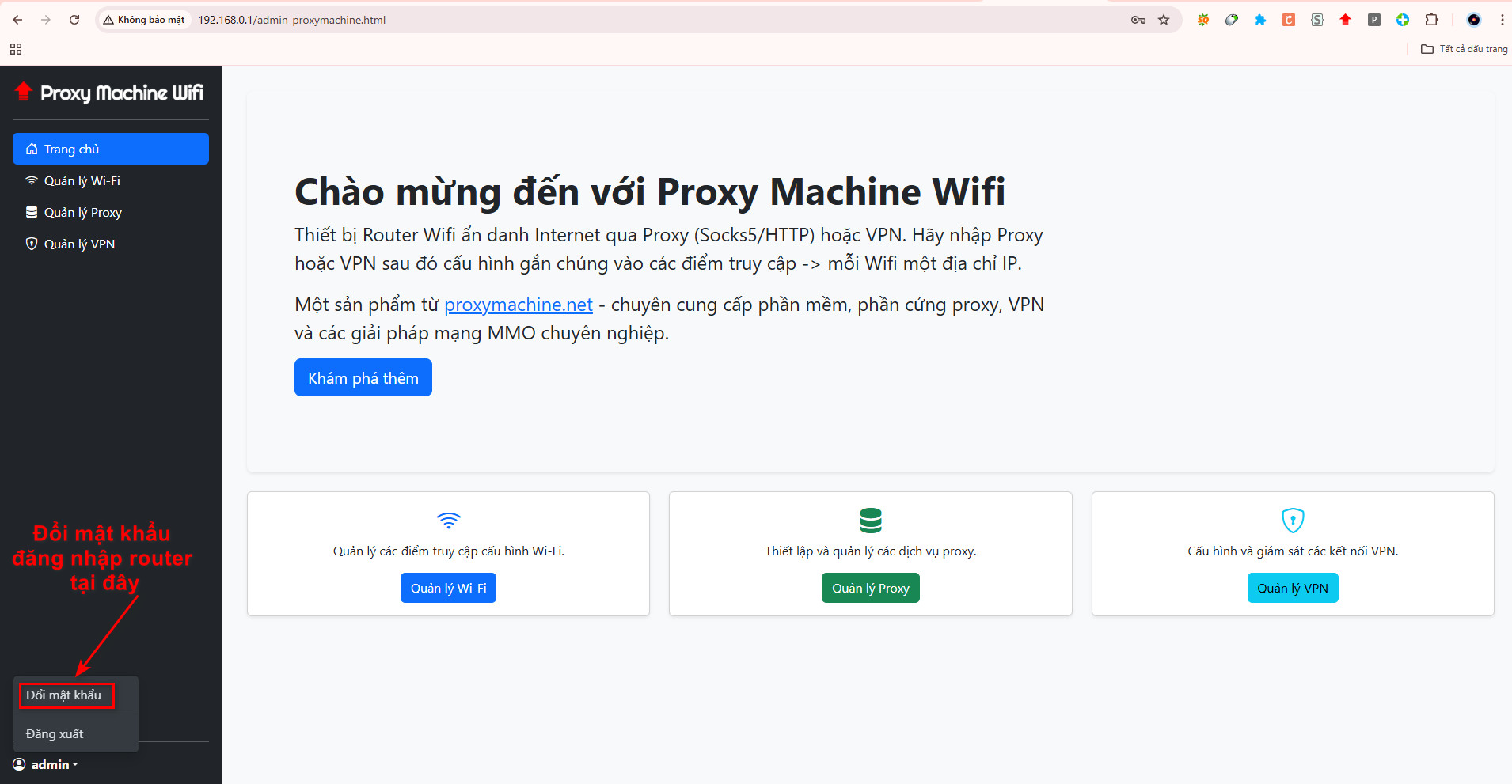
Task: Click the cyan 'Quản lý VPN' card button
Action: tap(1293, 588)
